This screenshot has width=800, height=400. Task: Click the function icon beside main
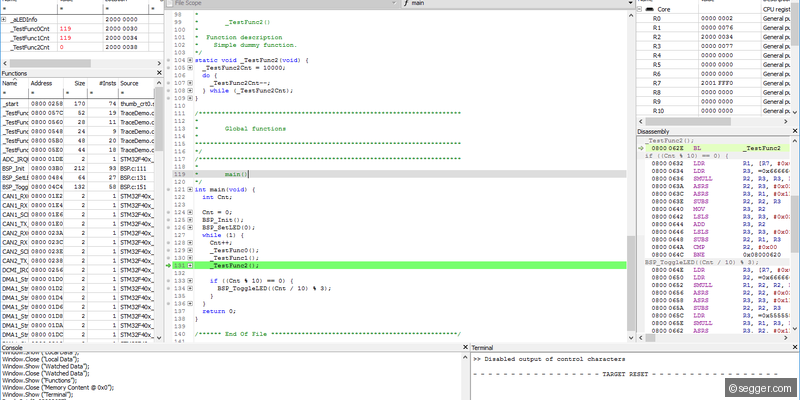[406, 4]
